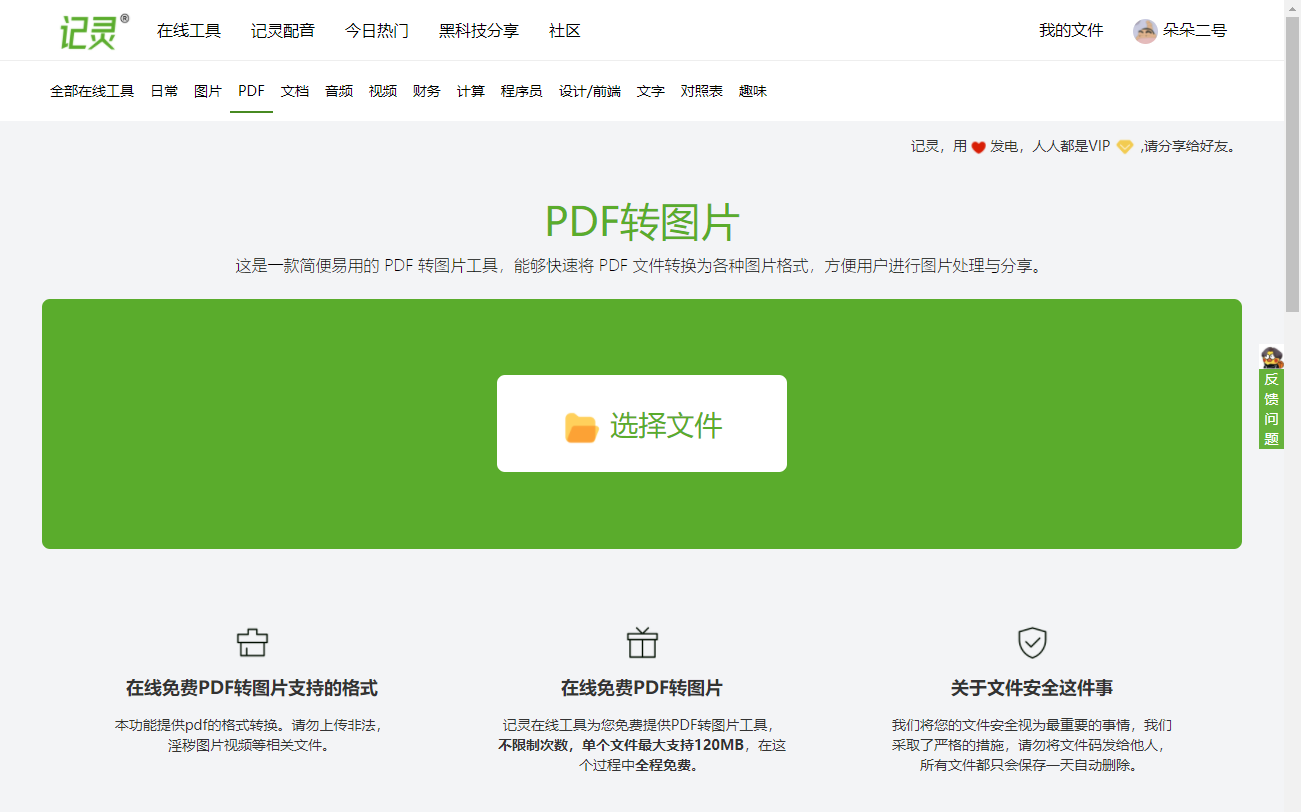Switch to the 程序员 category tab
The width and height of the screenshot is (1301, 812).
coord(522,91)
